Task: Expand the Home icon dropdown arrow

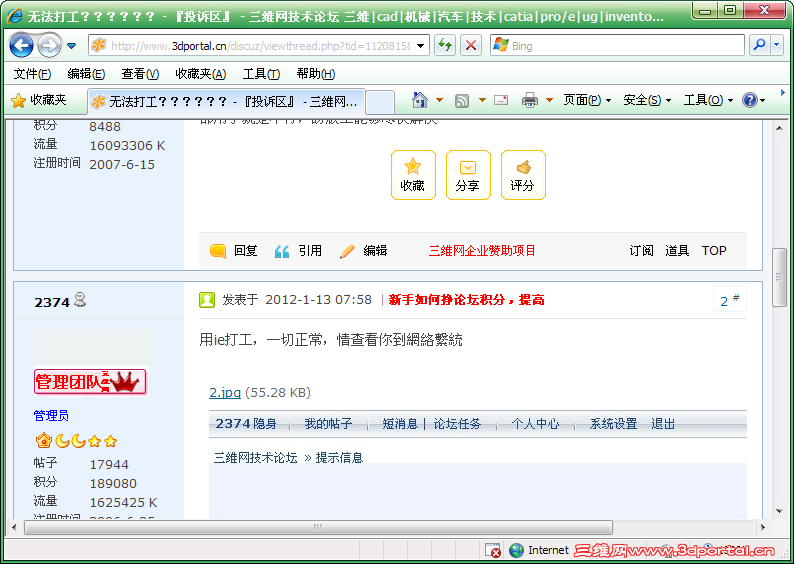Action: point(440,100)
